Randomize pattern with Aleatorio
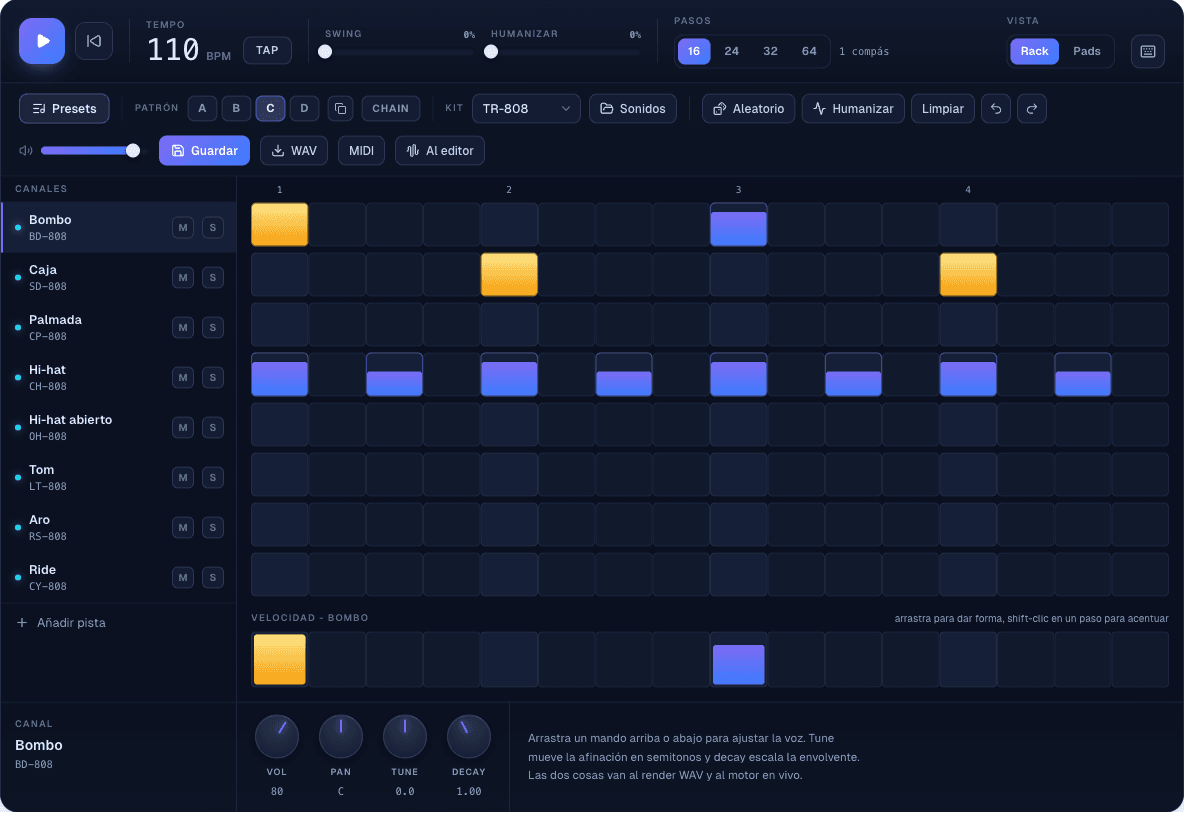Screen dimensions: 1184x814 click(x=748, y=109)
